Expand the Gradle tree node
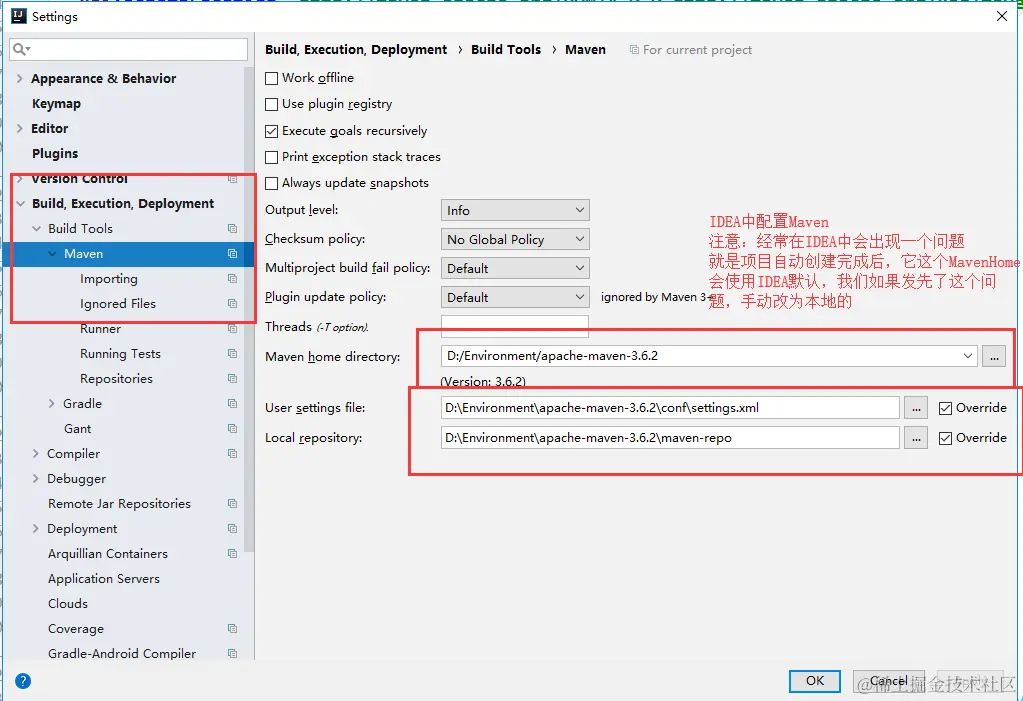This screenshot has width=1023, height=701. (52, 403)
